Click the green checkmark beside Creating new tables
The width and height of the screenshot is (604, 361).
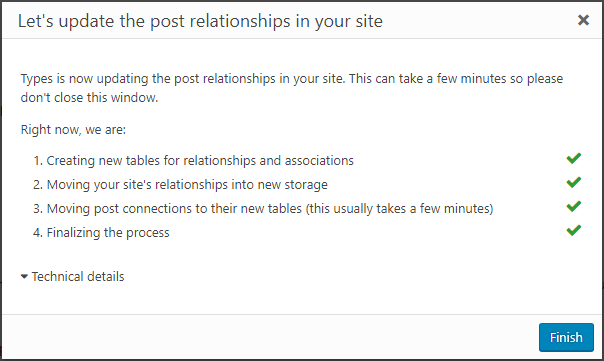[x=574, y=158]
